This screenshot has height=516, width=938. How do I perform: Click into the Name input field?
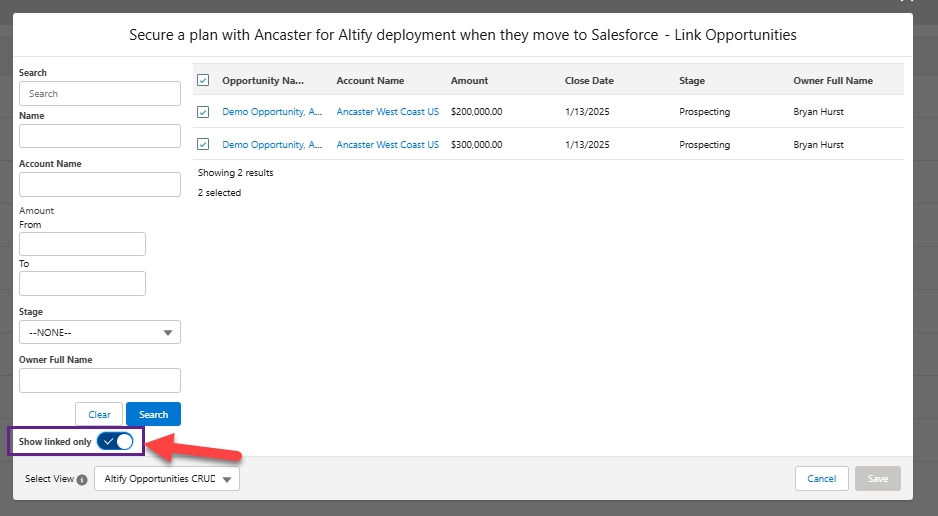point(100,136)
